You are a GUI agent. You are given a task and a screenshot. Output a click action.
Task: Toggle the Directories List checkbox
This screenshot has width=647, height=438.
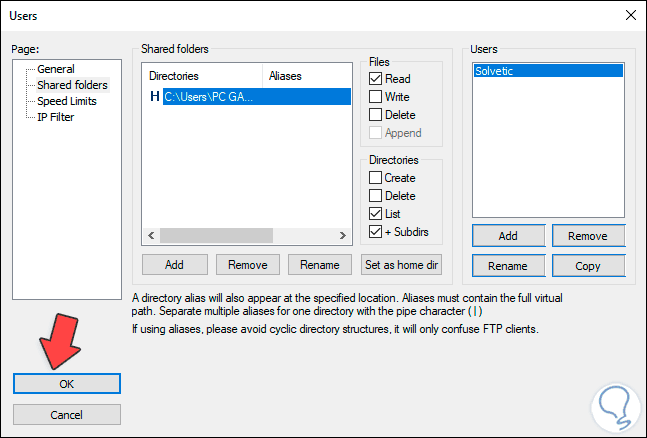(x=375, y=214)
